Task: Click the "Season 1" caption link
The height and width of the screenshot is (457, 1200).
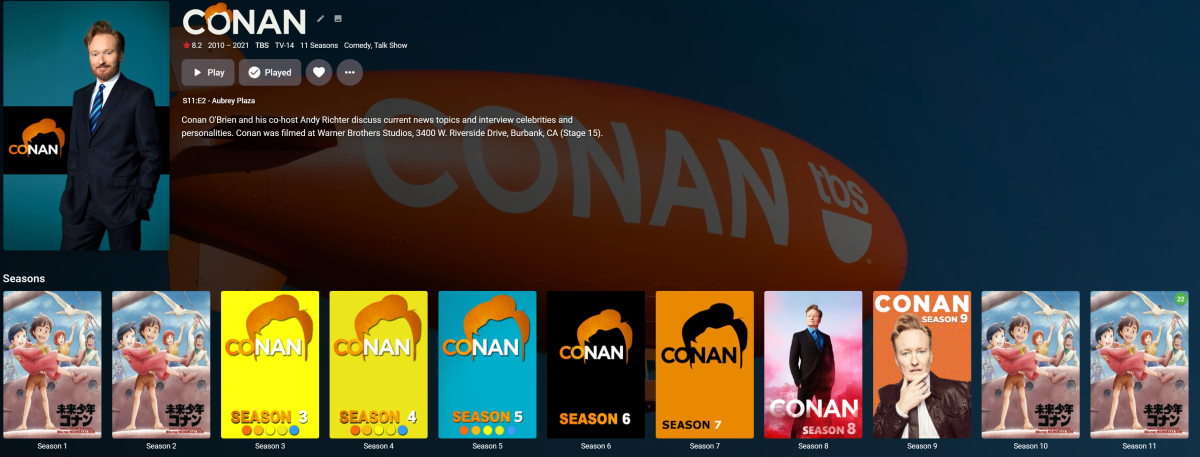Action: click(x=52, y=446)
